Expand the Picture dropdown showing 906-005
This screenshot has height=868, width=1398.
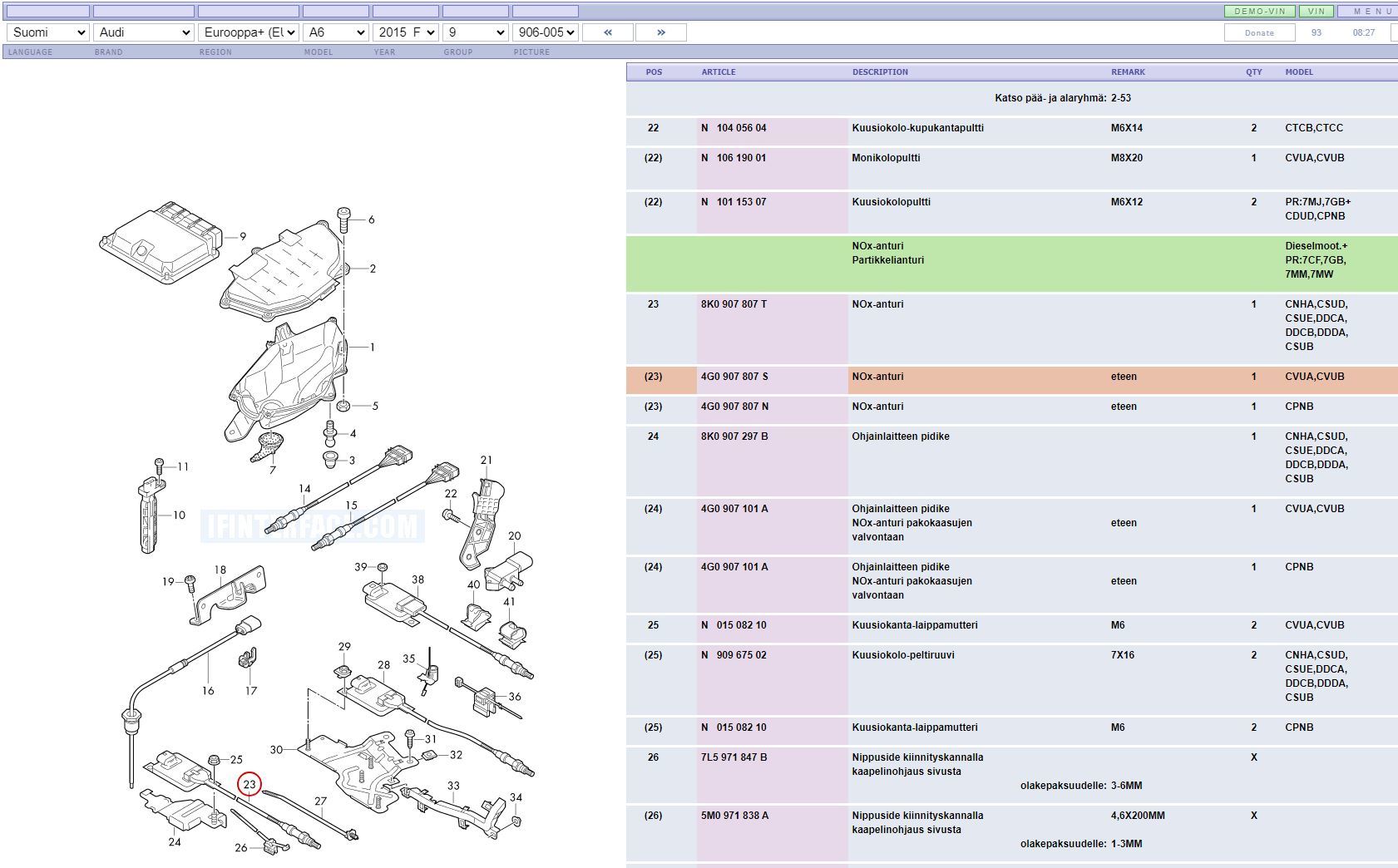click(x=545, y=32)
